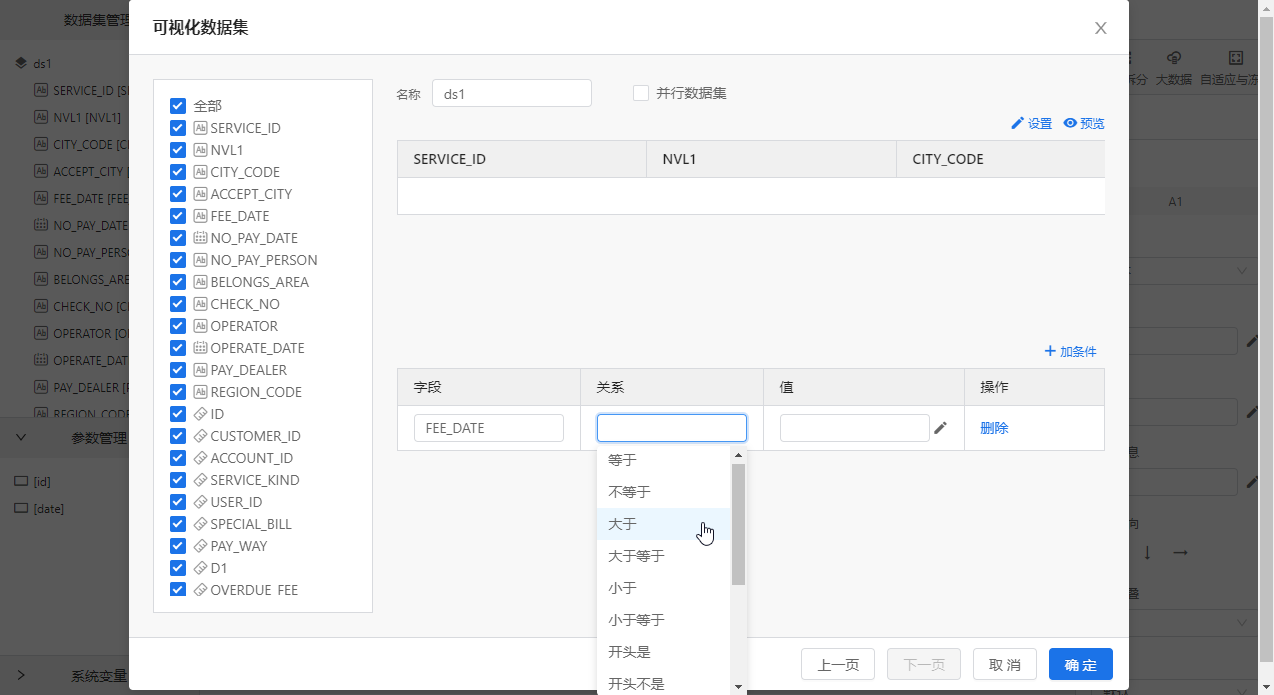Image resolution: width=1274 pixels, height=695 pixels.
Task: Click the CITY_CODE column header
Action: [1001, 159]
